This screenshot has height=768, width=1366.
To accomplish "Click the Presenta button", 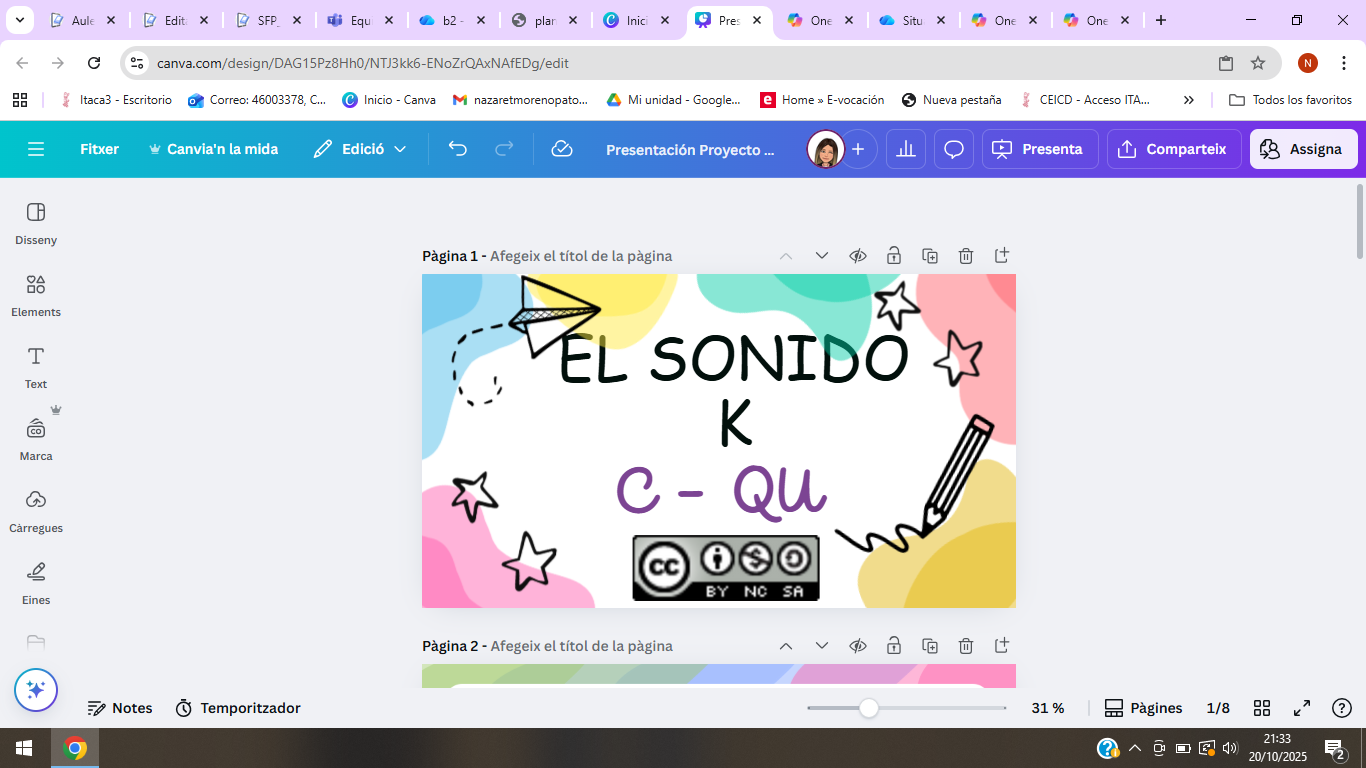I will [1040, 149].
